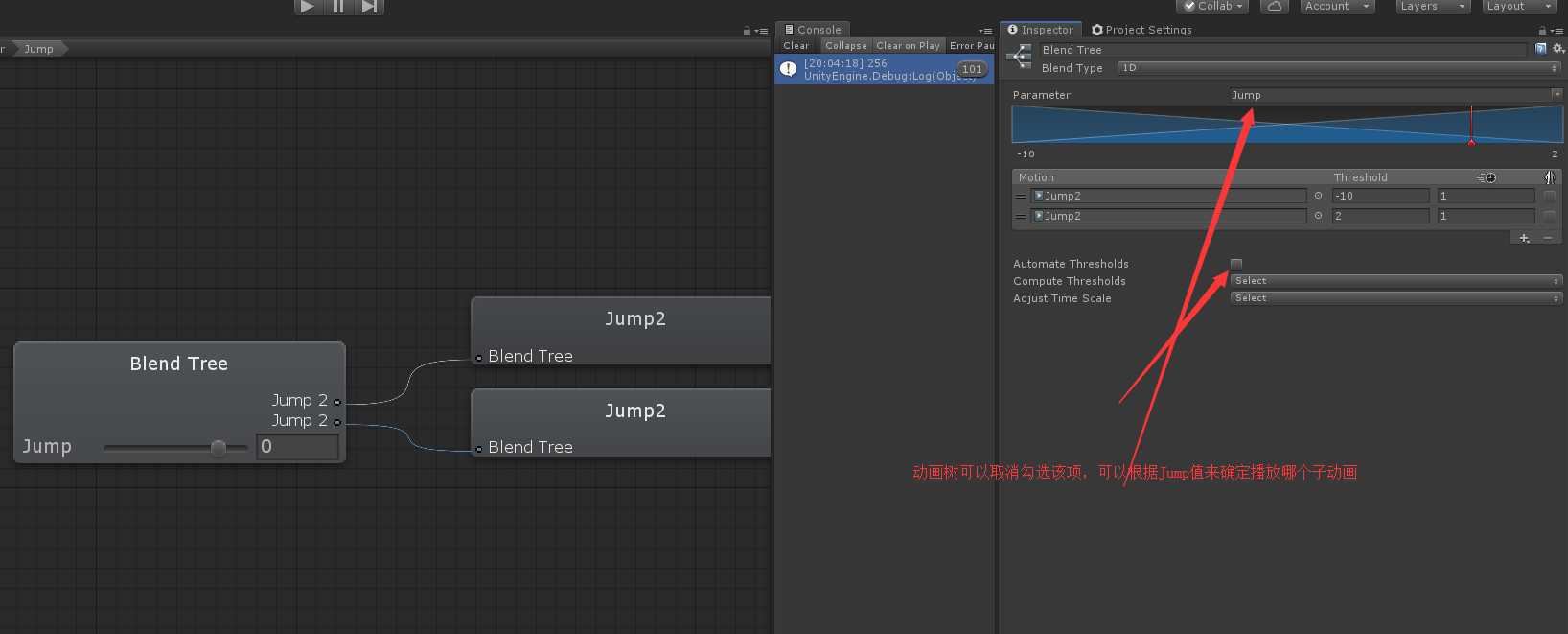Click the lower Jump2 Blend Tree input port
1568x634 pixels.
[479, 449]
